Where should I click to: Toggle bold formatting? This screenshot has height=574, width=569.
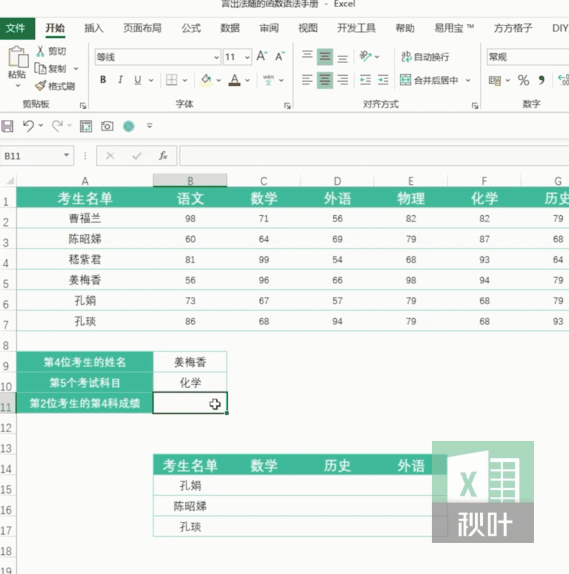click(x=103, y=80)
